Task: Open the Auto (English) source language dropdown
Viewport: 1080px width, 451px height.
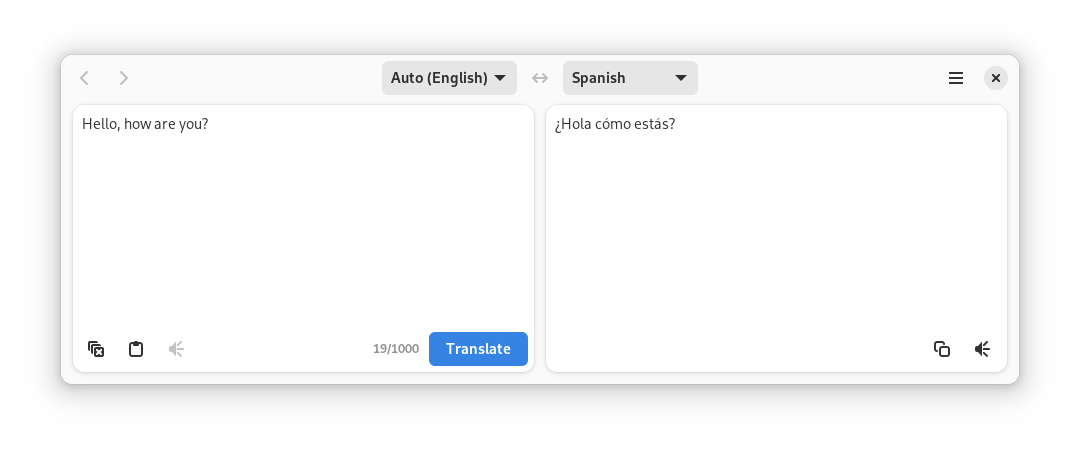Action: pyautogui.click(x=448, y=78)
